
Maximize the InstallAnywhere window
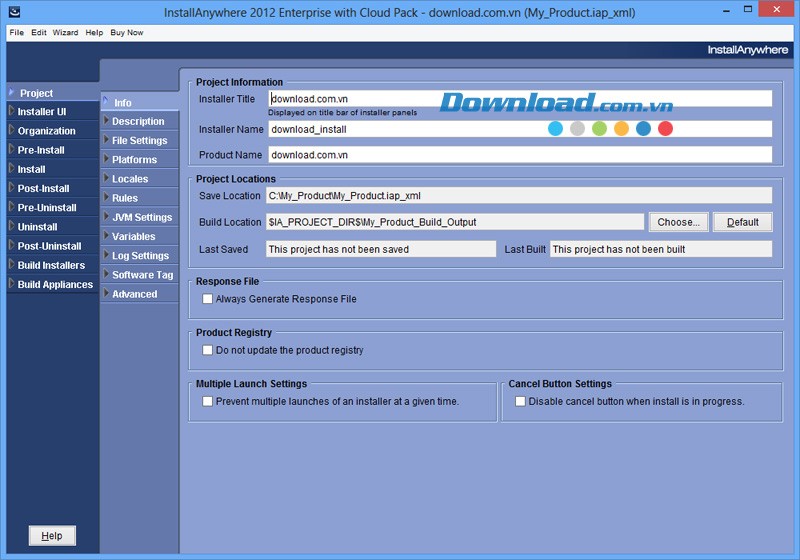[x=748, y=10]
